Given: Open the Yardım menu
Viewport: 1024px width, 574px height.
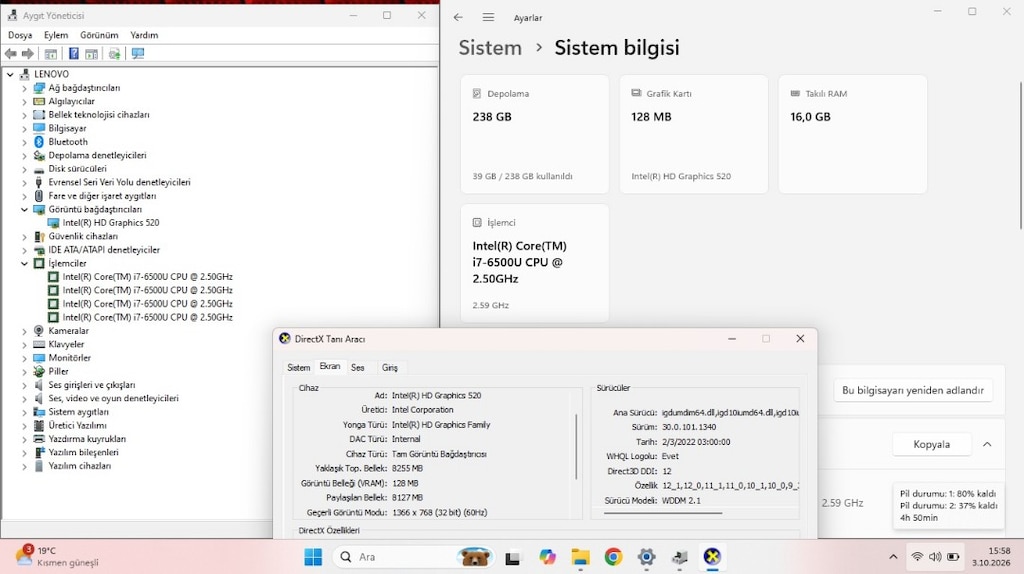Looking at the screenshot, I should [x=144, y=35].
